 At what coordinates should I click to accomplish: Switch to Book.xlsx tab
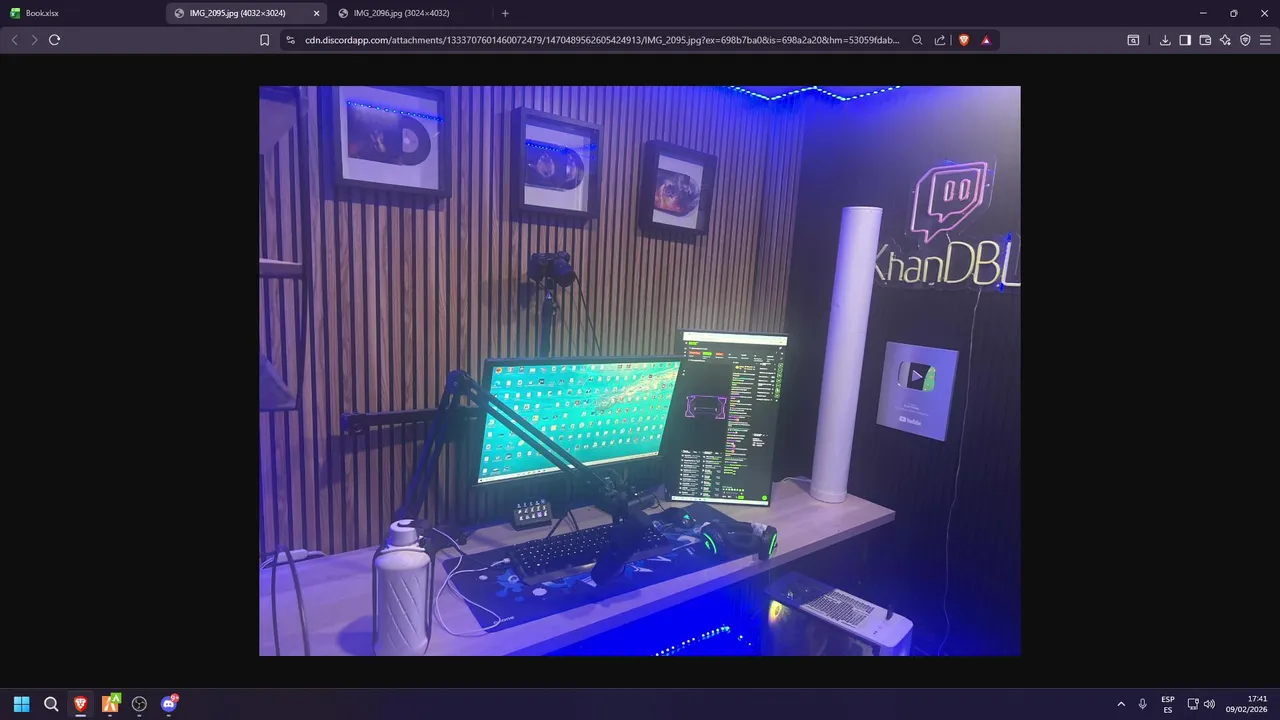click(82, 13)
